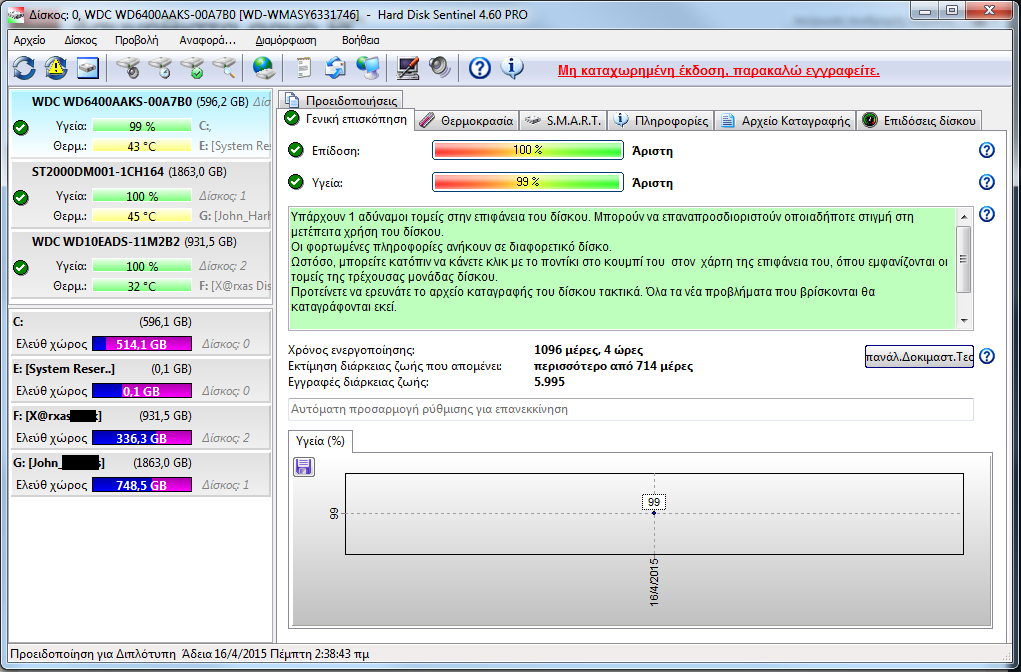Click the disk with magnifying glass toolbar icon
This screenshot has width=1021, height=672.
(224, 68)
